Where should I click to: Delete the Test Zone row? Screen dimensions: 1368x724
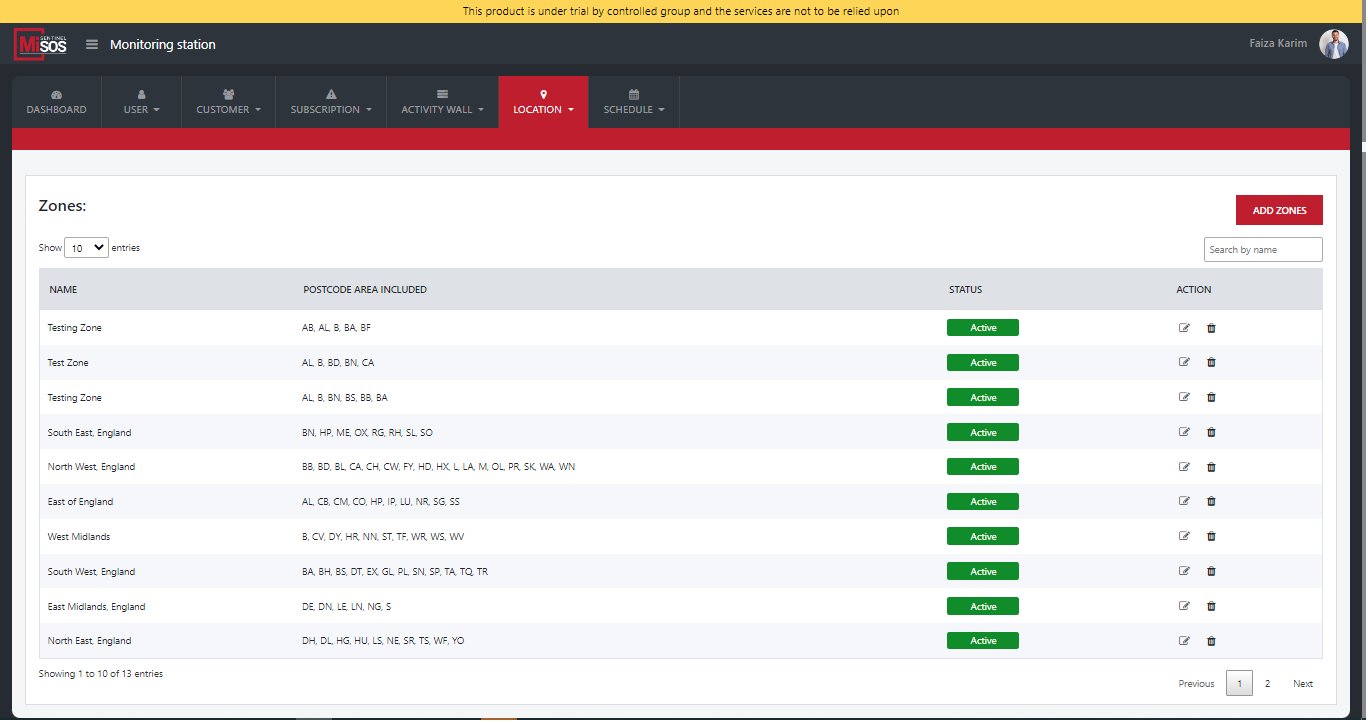coord(1211,362)
